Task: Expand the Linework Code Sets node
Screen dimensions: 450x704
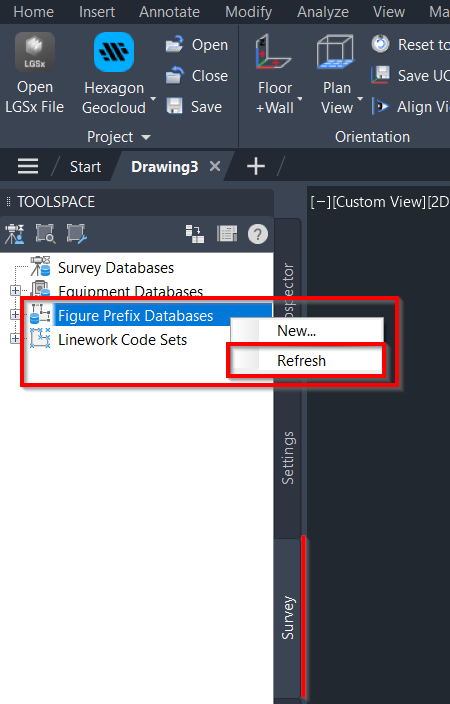Action: (x=15, y=338)
